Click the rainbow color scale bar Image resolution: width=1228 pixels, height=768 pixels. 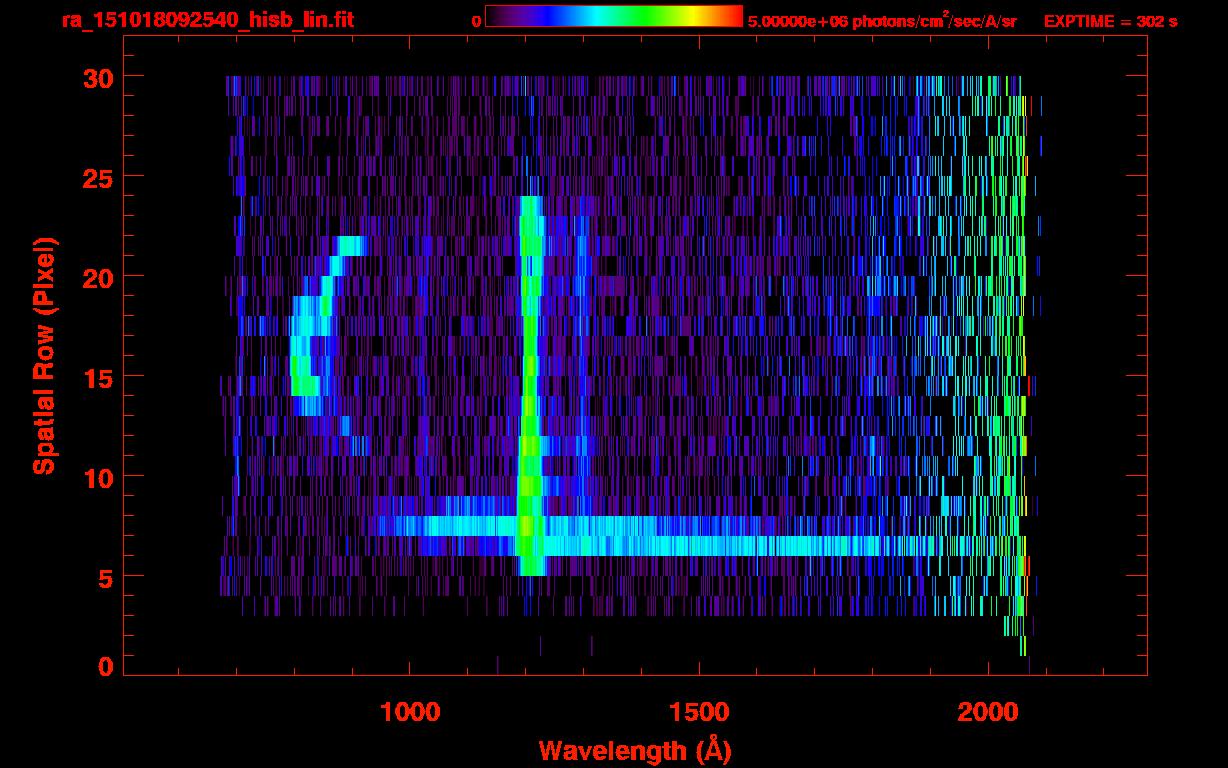point(614,16)
